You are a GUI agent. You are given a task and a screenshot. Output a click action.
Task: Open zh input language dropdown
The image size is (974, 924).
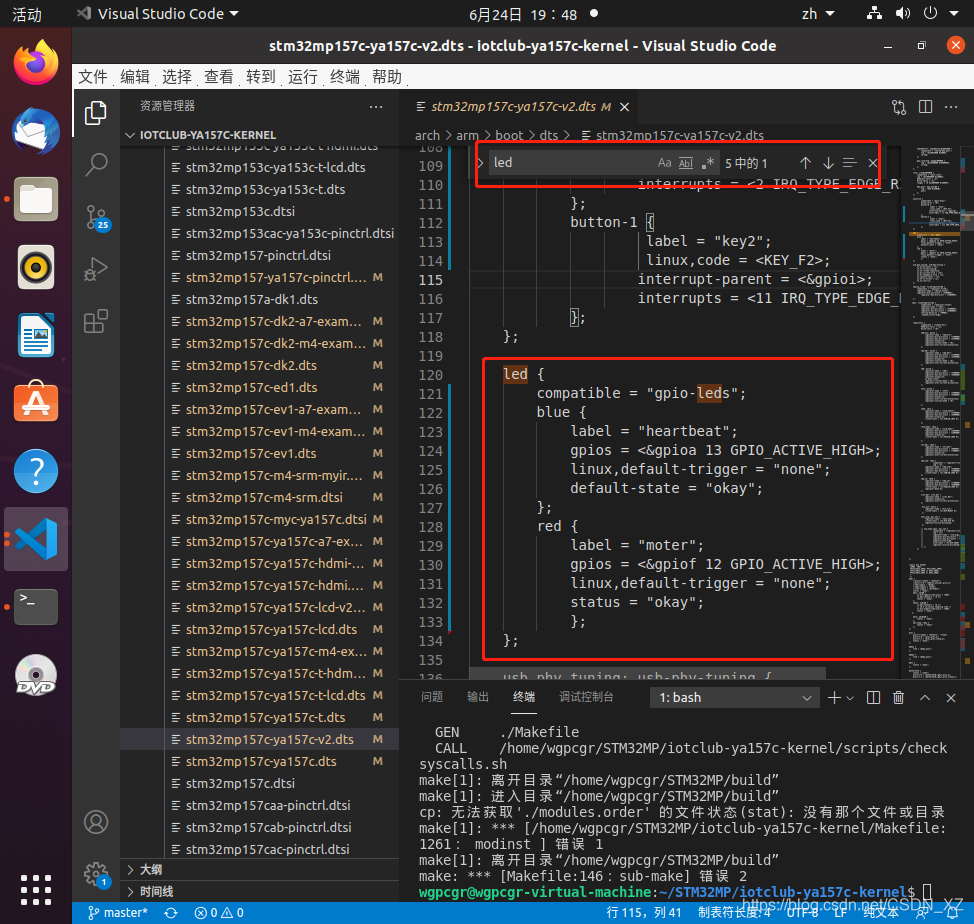click(817, 13)
